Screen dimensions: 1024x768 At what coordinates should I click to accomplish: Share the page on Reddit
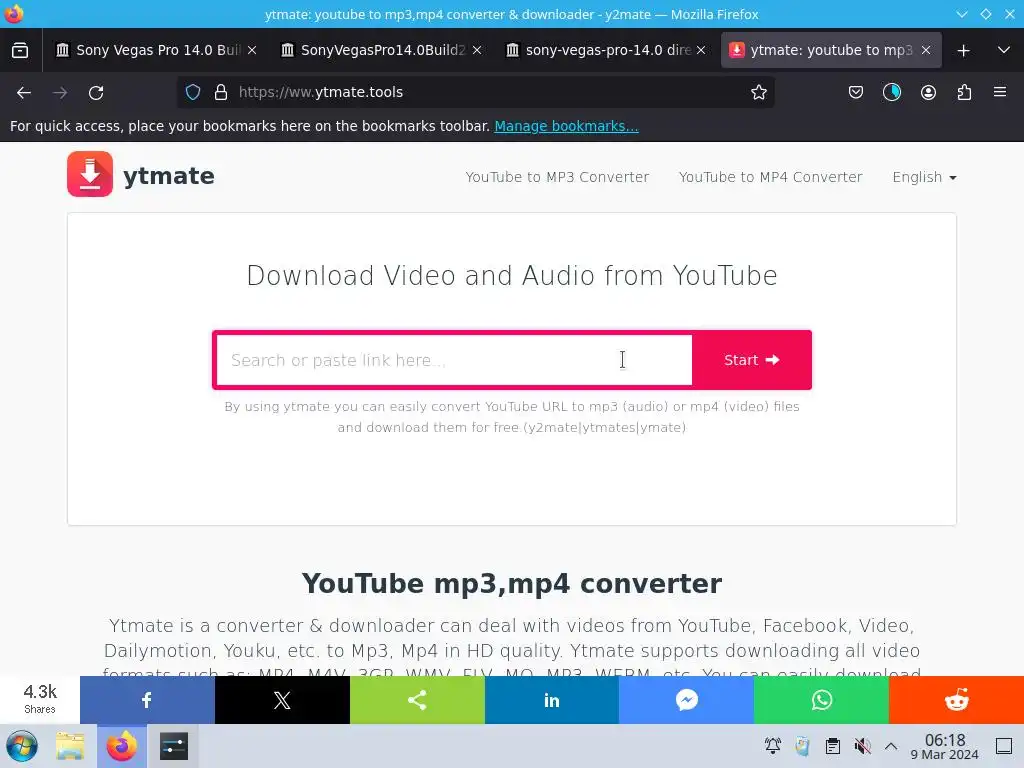click(x=956, y=700)
